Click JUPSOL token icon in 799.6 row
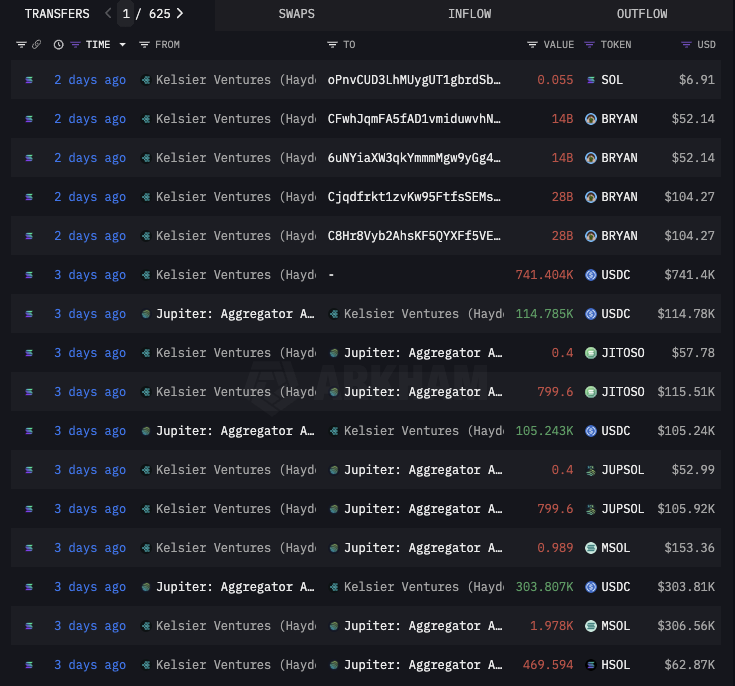 (x=591, y=509)
